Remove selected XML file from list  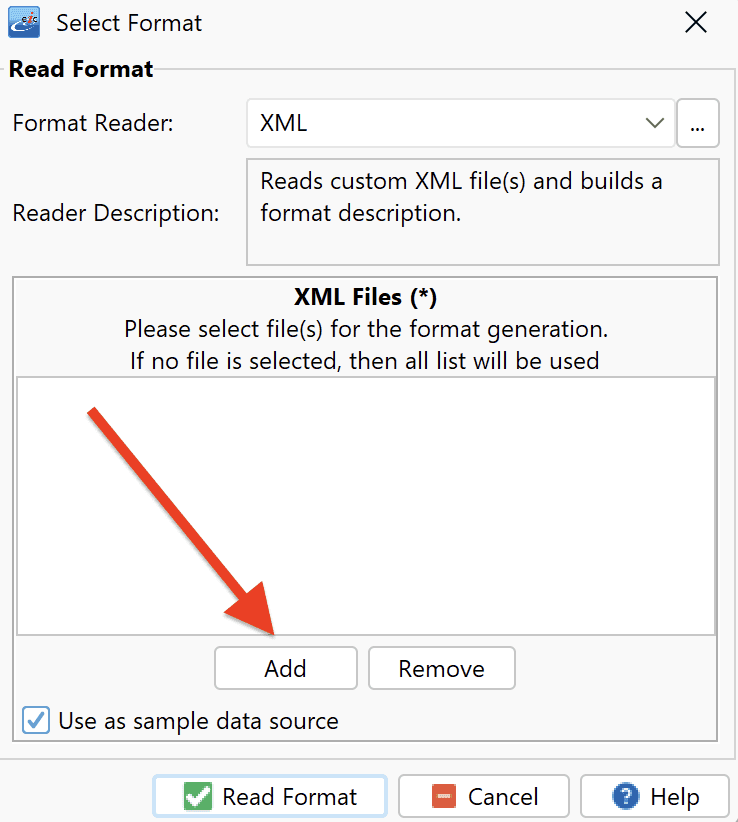pos(442,668)
